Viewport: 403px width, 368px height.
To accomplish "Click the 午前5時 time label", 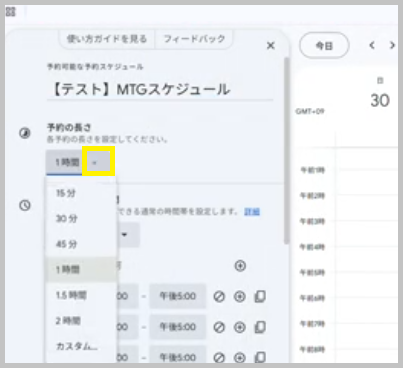I will pos(312,273).
